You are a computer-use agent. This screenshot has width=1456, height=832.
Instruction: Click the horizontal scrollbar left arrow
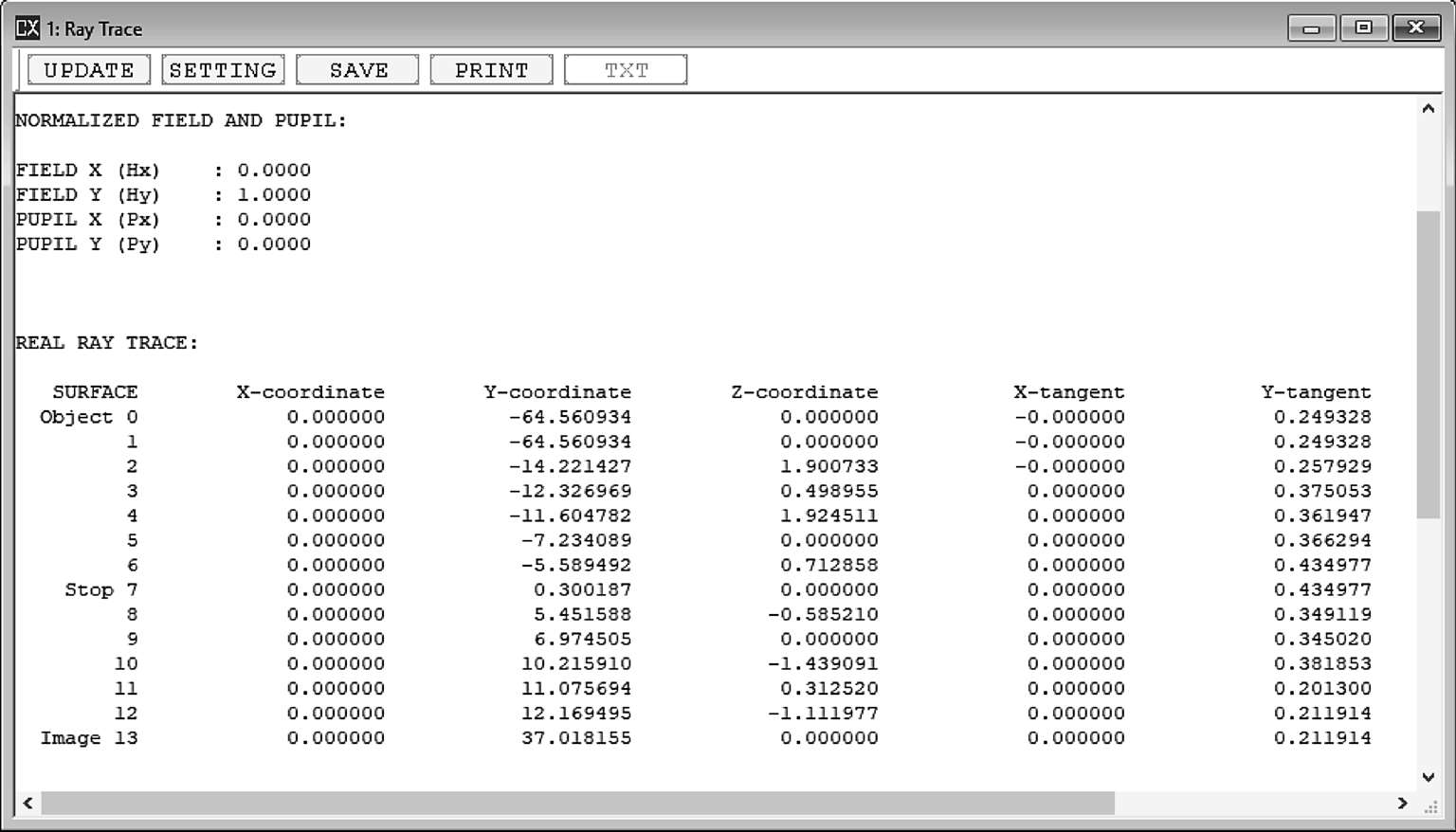click(28, 804)
